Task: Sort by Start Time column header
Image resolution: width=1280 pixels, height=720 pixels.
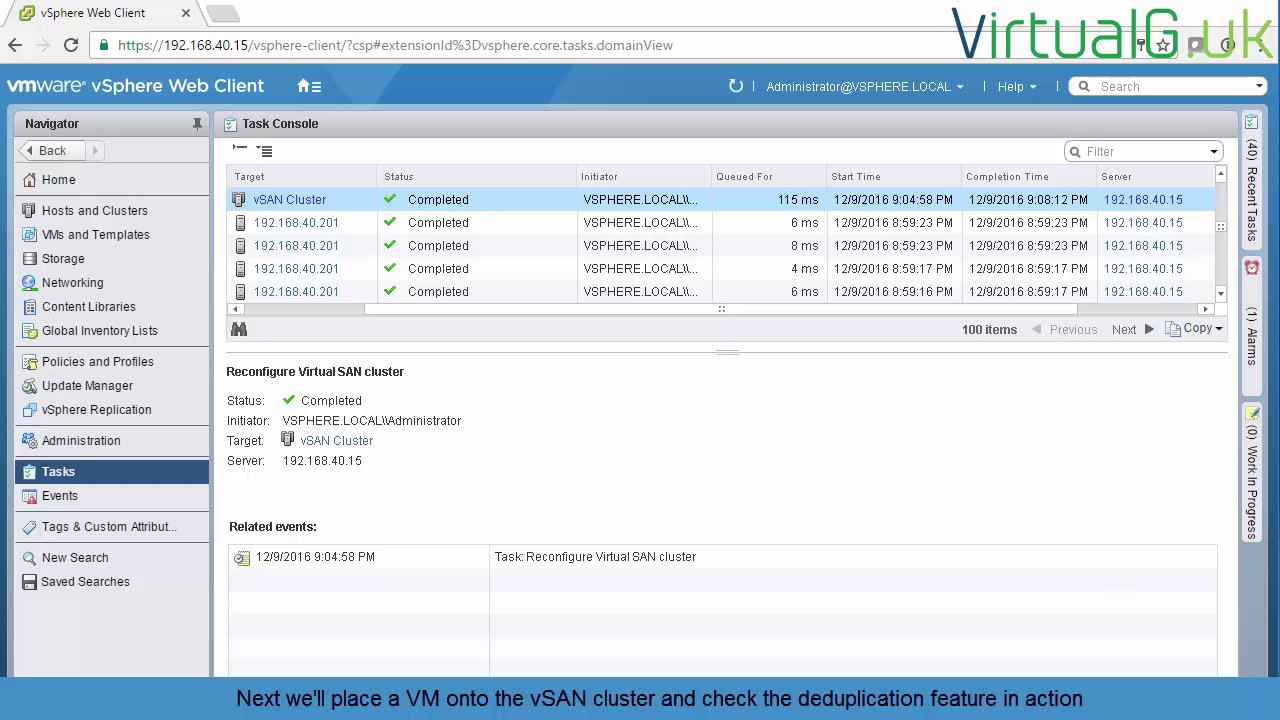Action: 893,177
